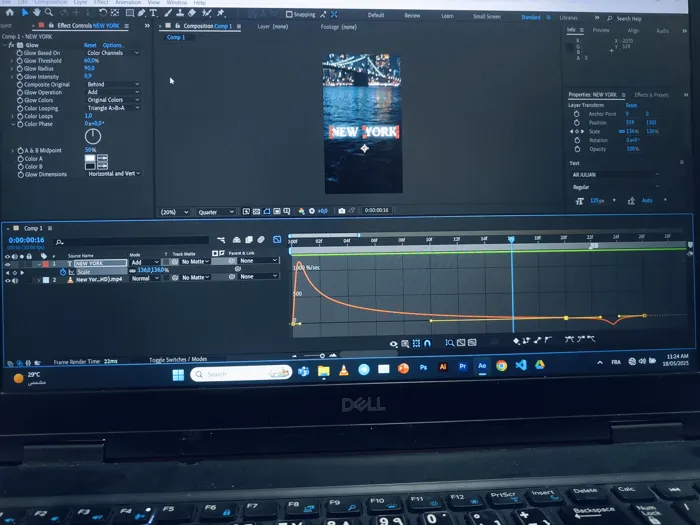Click the Scale stopwatch in the timeline
The image size is (700, 525).
tap(62, 272)
